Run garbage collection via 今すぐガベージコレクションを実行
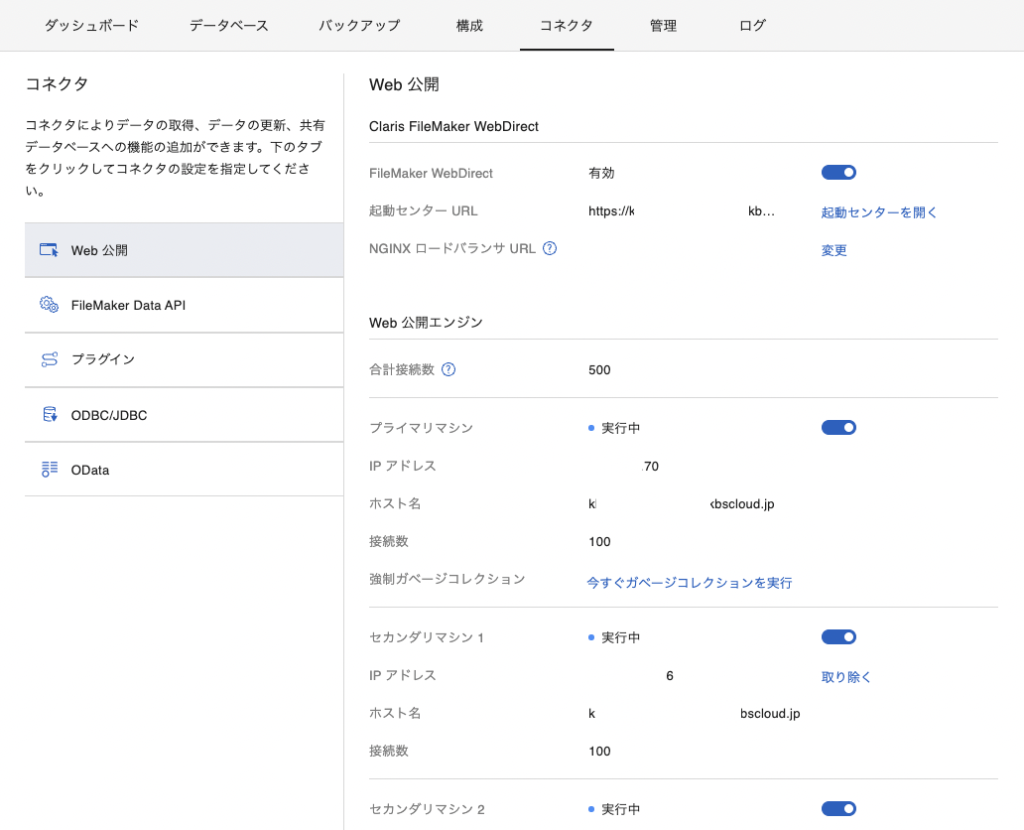1024x830 pixels. pos(689,580)
